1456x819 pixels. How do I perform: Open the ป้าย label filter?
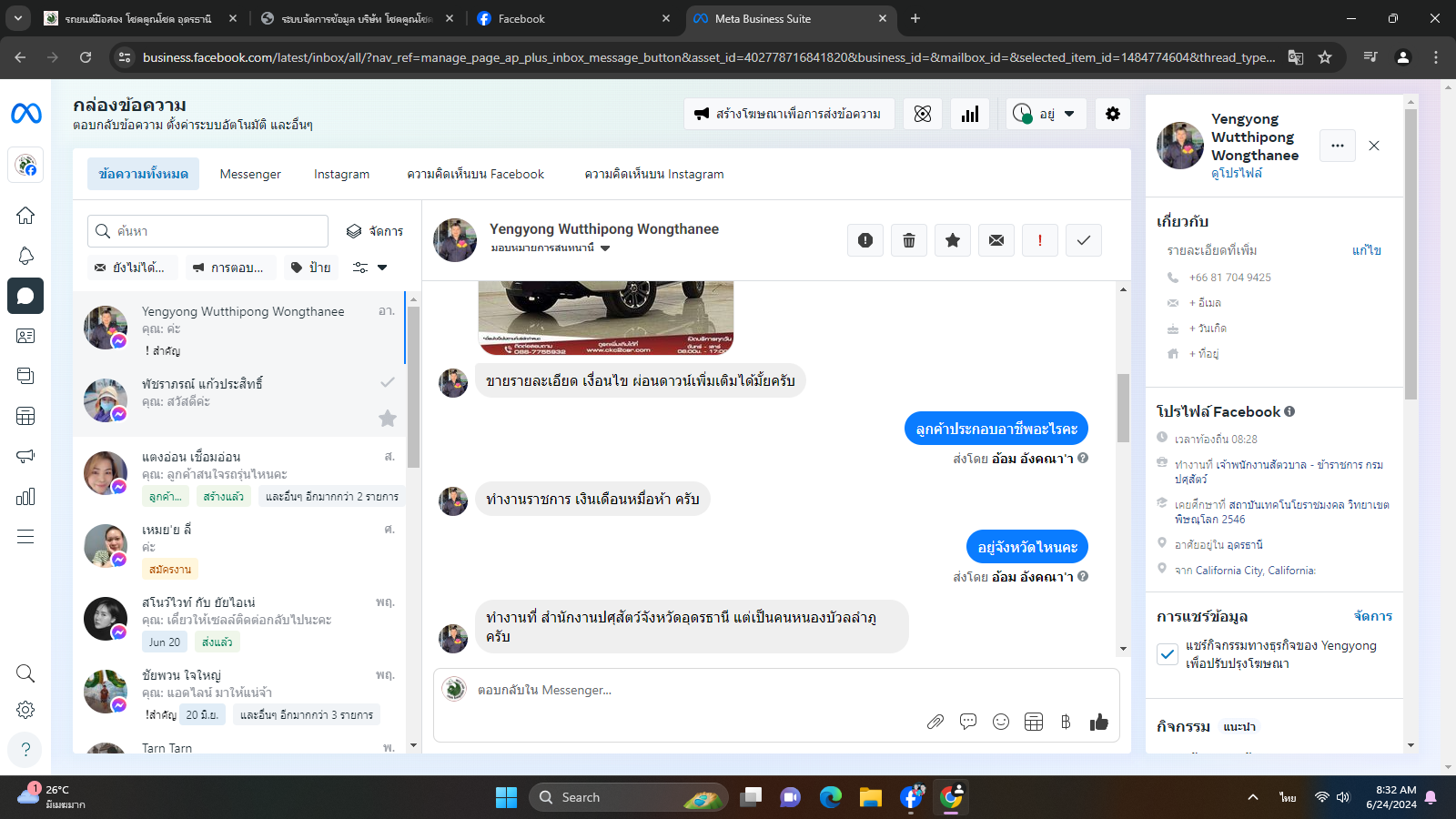point(310,268)
